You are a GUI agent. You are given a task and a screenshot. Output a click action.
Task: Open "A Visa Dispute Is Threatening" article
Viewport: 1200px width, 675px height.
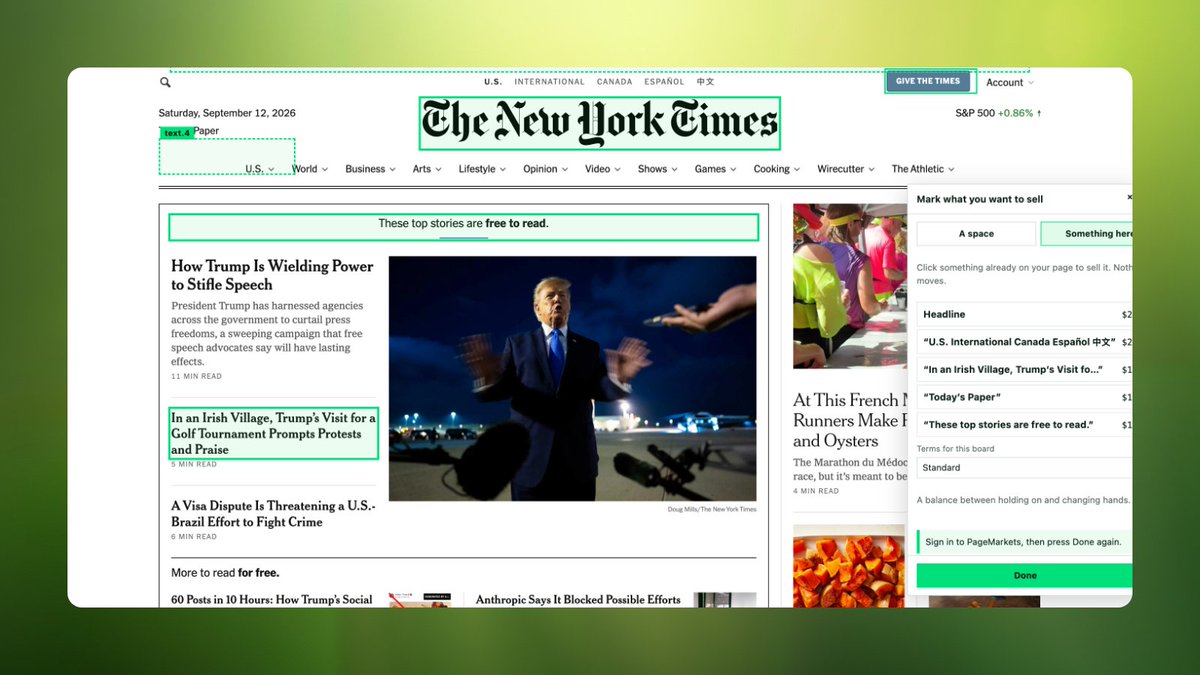pyautogui.click(x=273, y=514)
